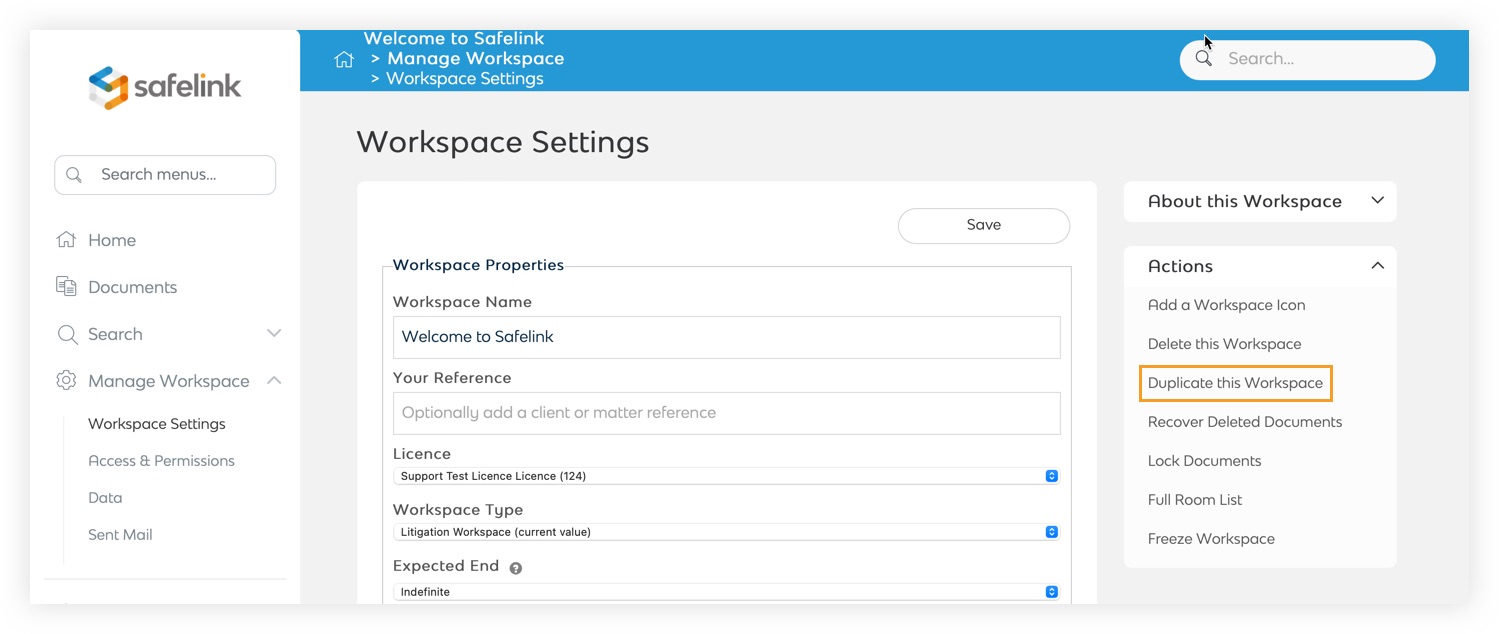The height and width of the screenshot is (634, 1499).
Task: Open the Workspace Type dropdown
Action: click(x=726, y=532)
